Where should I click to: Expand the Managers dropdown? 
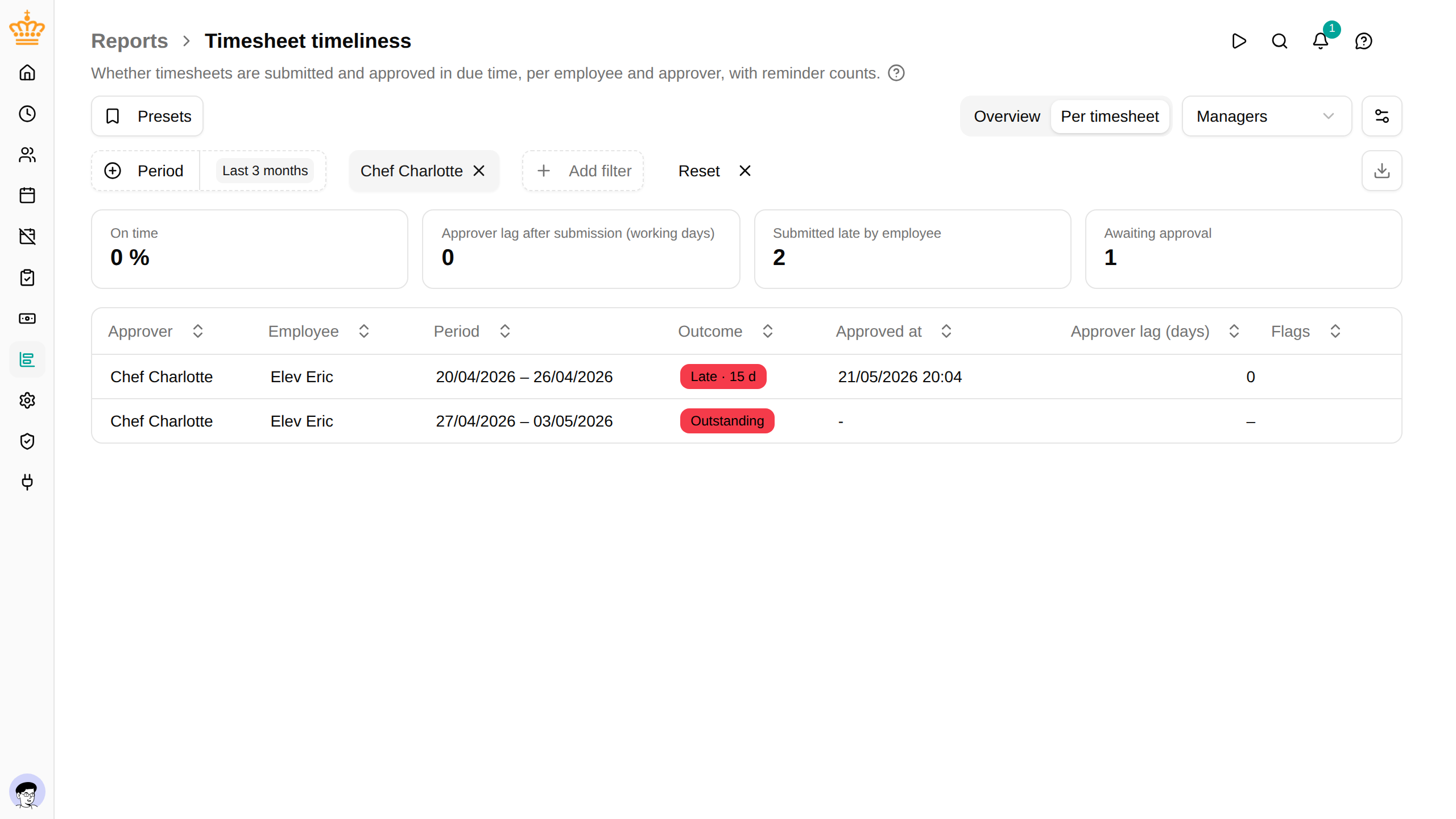point(1267,116)
